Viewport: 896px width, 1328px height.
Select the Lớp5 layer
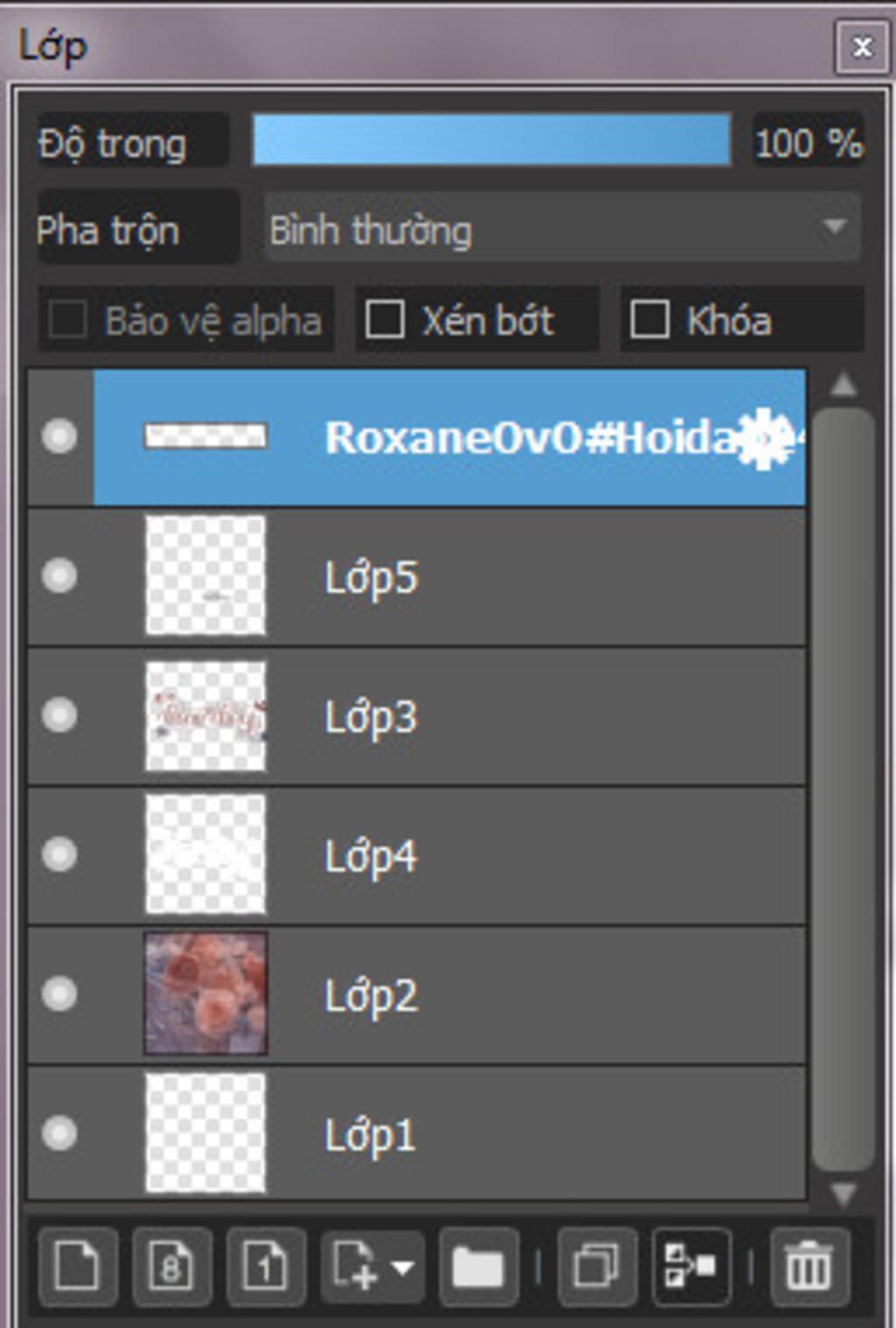(x=416, y=577)
